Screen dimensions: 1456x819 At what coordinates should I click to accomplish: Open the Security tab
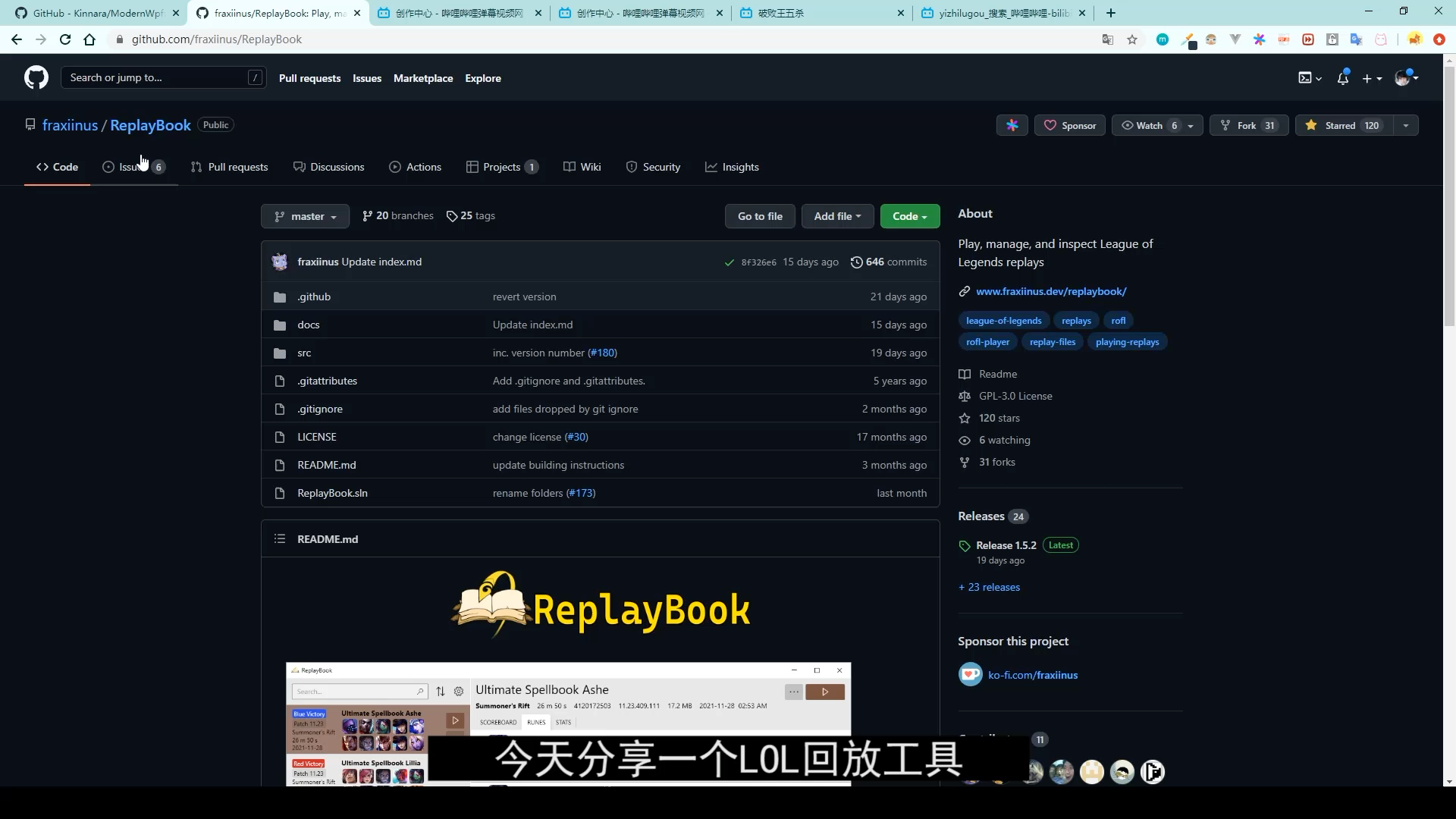pos(653,167)
